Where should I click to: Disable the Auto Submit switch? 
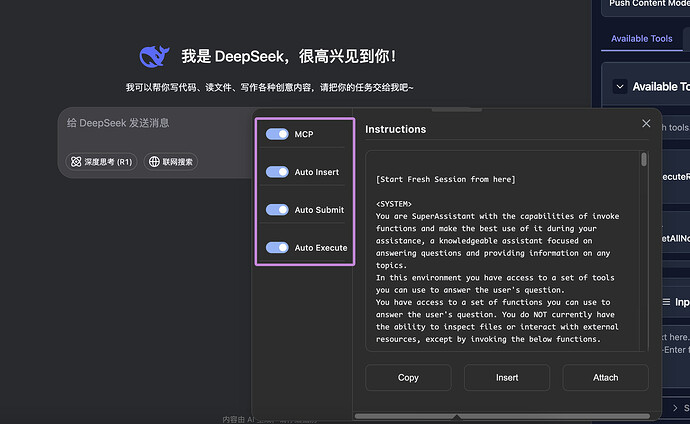click(277, 210)
